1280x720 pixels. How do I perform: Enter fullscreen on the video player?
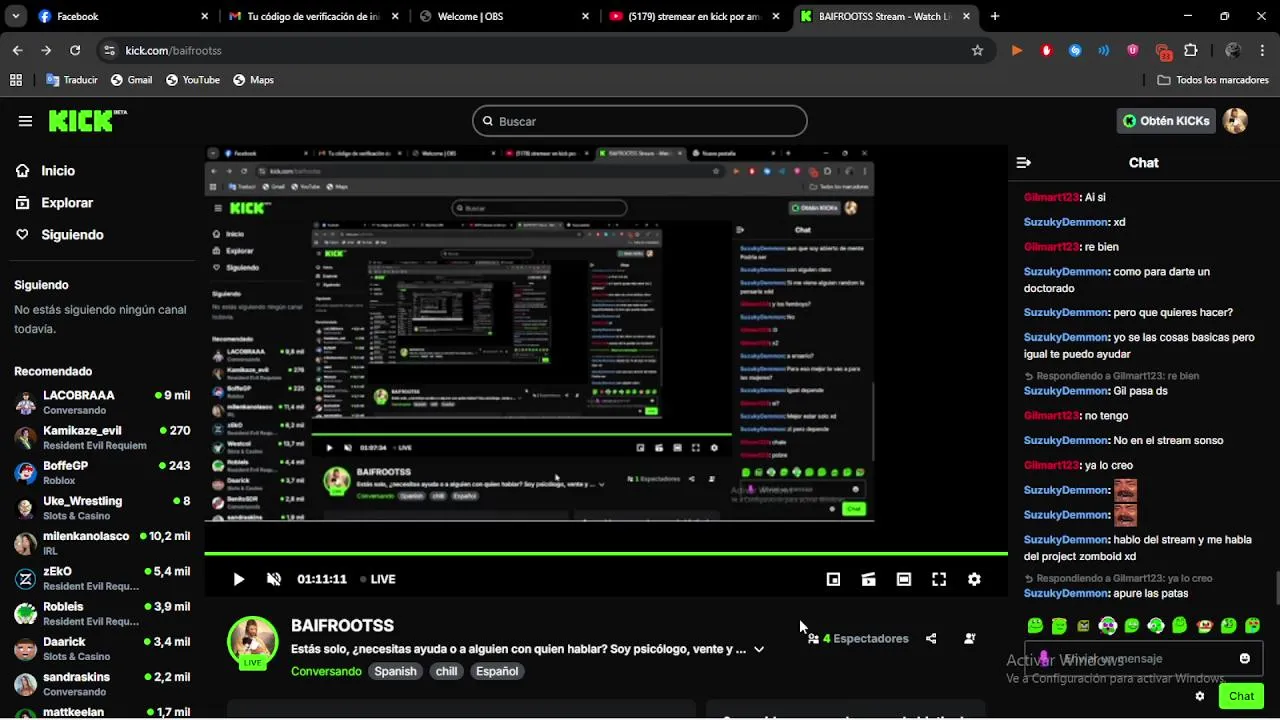click(x=939, y=579)
